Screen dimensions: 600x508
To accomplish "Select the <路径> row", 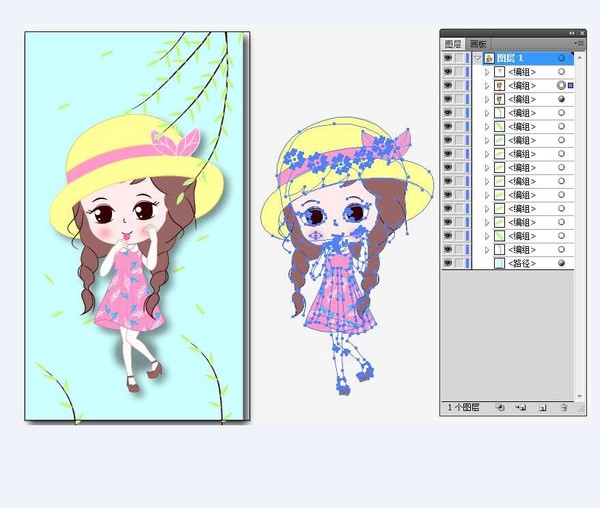I will pos(523,263).
